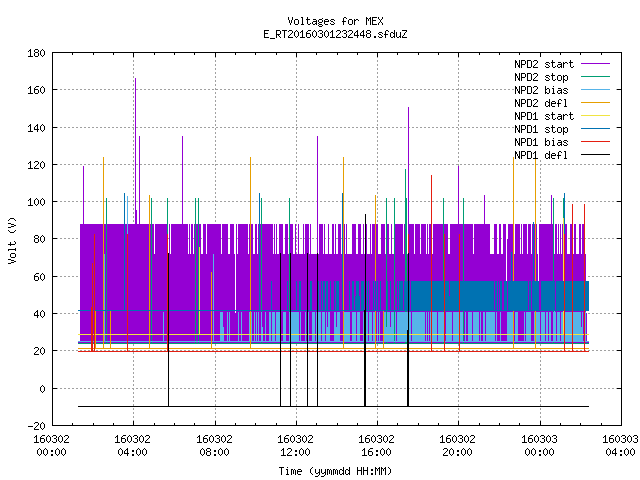Click the x-axis tick '160302 16:00'
This screenshot has height=480, width=640.
(376, 445)
